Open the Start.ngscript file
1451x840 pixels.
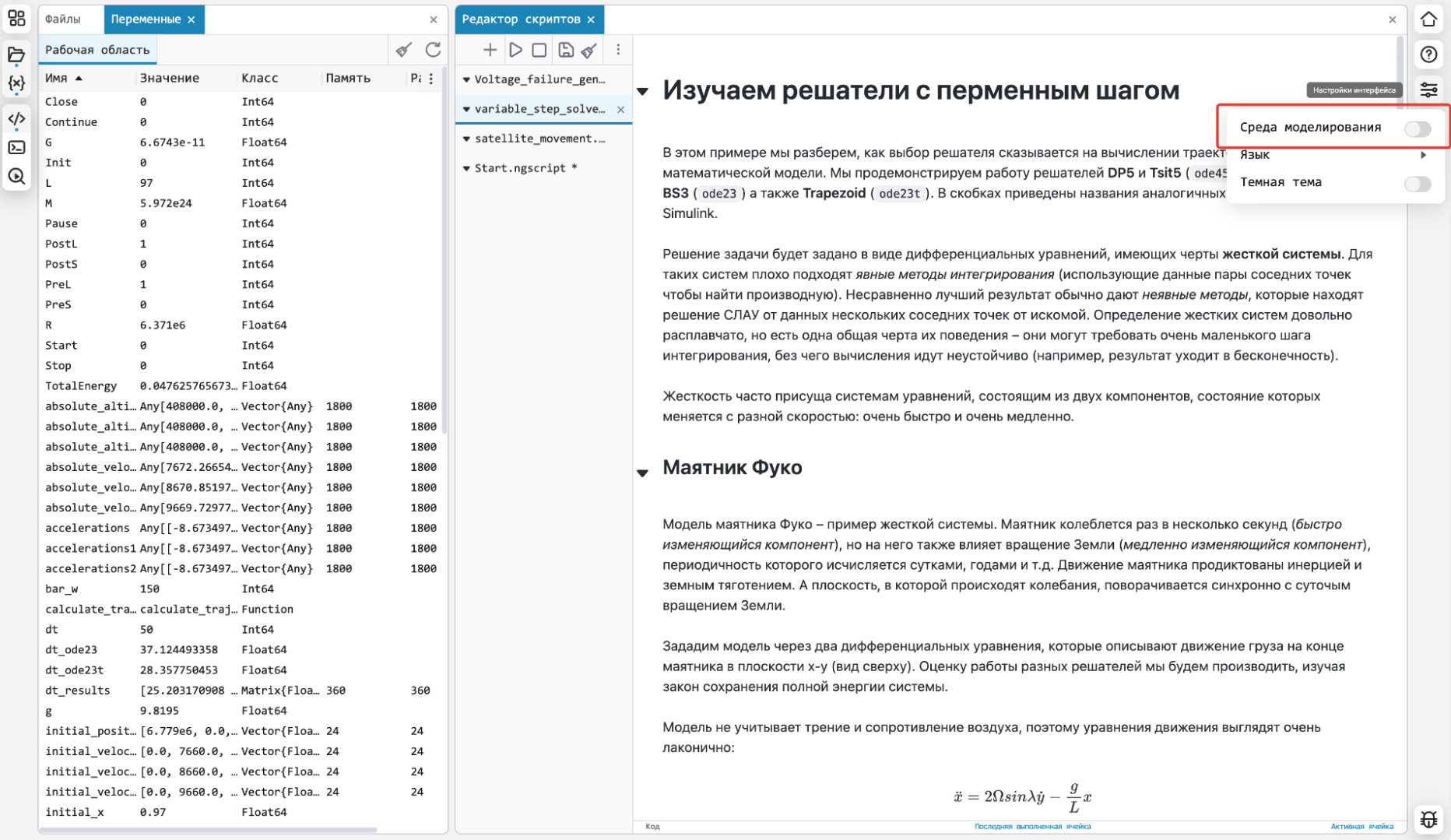point(526,168)
